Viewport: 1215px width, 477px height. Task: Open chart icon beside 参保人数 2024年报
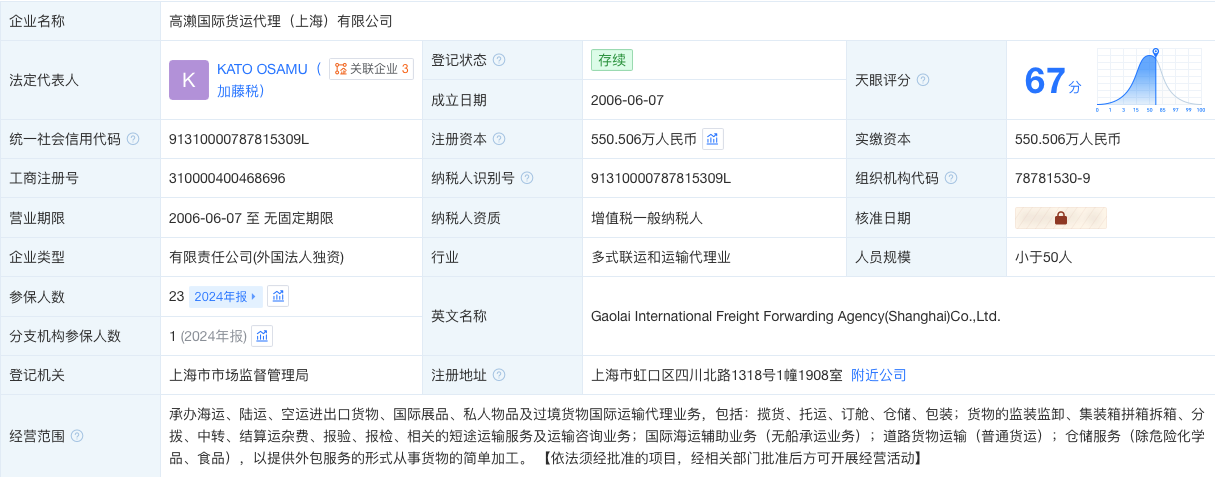[x=278, y=296]
